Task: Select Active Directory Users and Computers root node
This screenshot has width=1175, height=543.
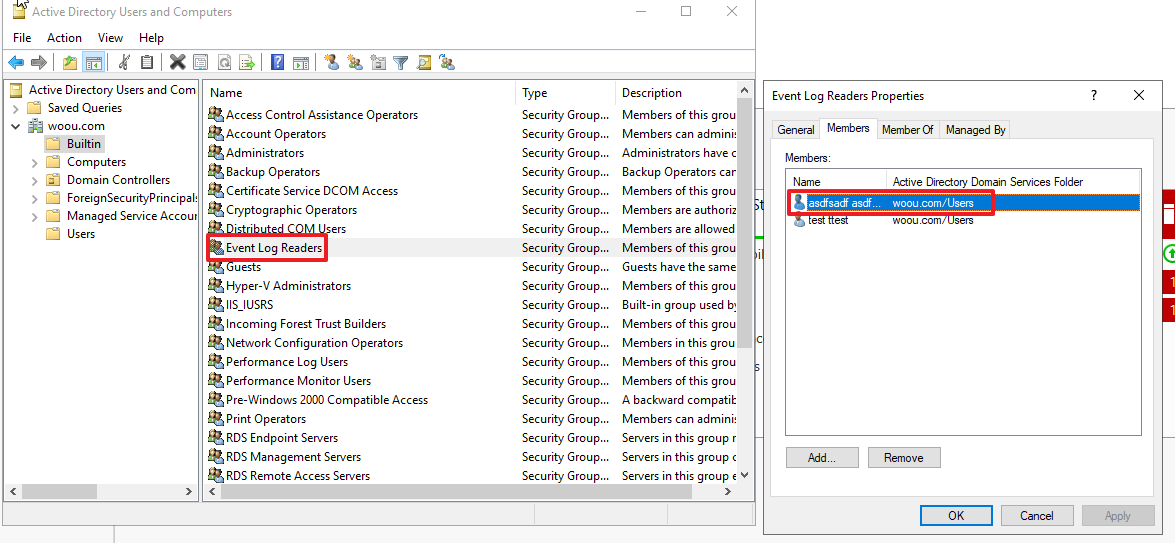Action: click(112, 90)
